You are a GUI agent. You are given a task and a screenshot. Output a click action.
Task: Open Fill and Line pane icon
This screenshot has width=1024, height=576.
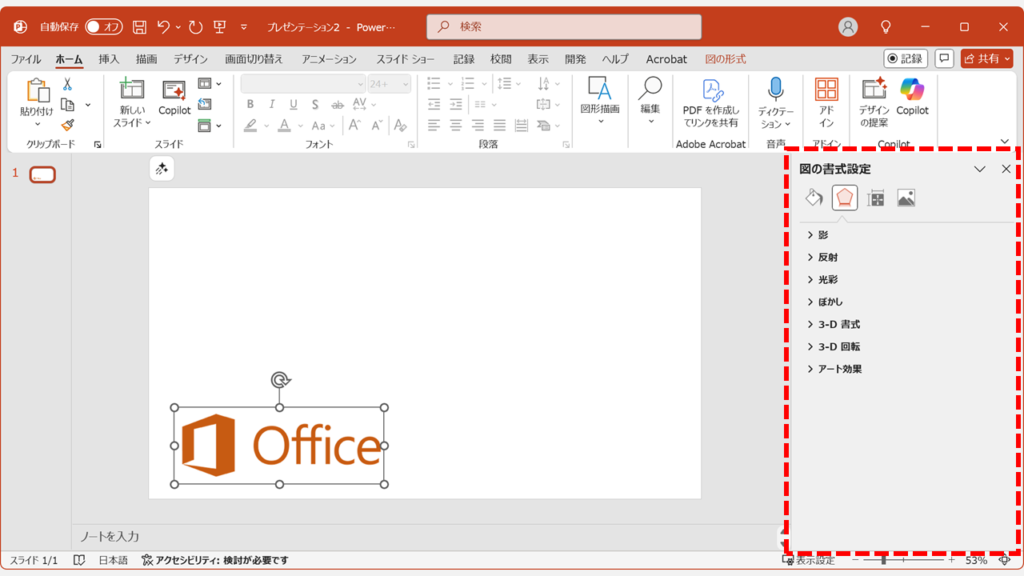(814, 197)
